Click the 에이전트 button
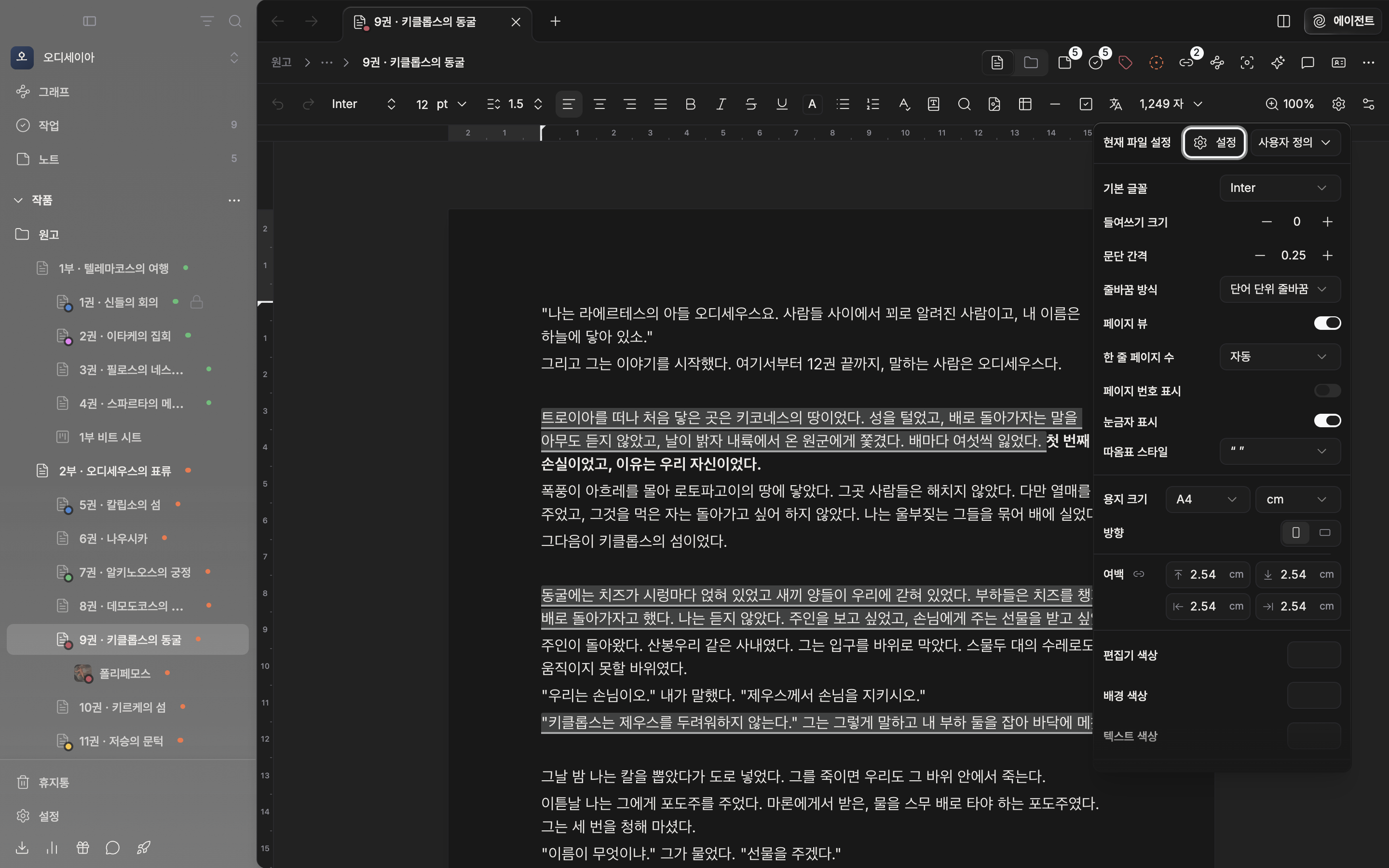 point(1343,21)
